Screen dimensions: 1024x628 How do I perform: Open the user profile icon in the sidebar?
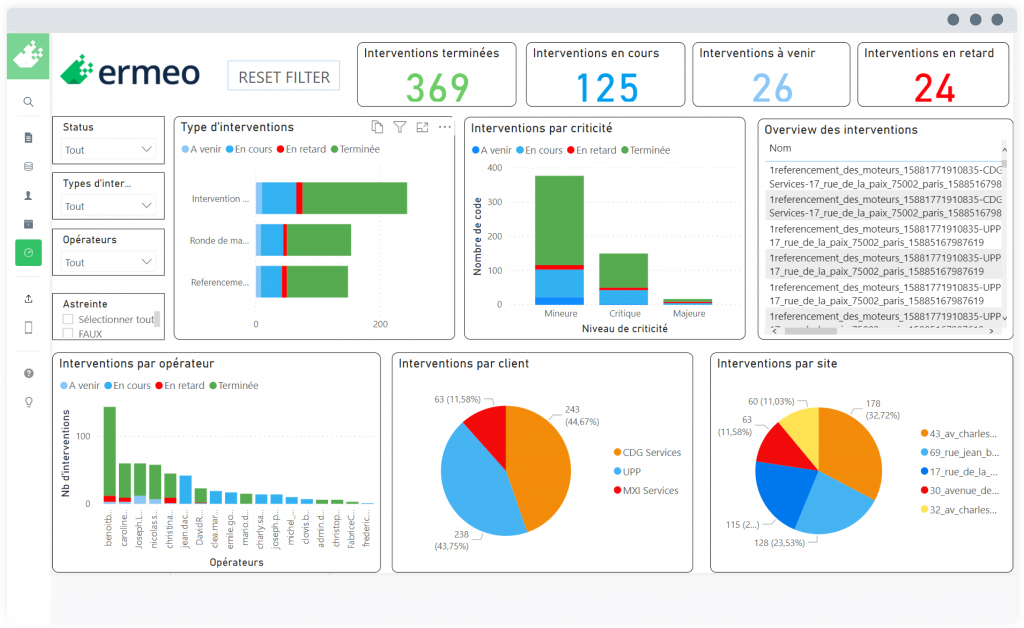[28, 195]
